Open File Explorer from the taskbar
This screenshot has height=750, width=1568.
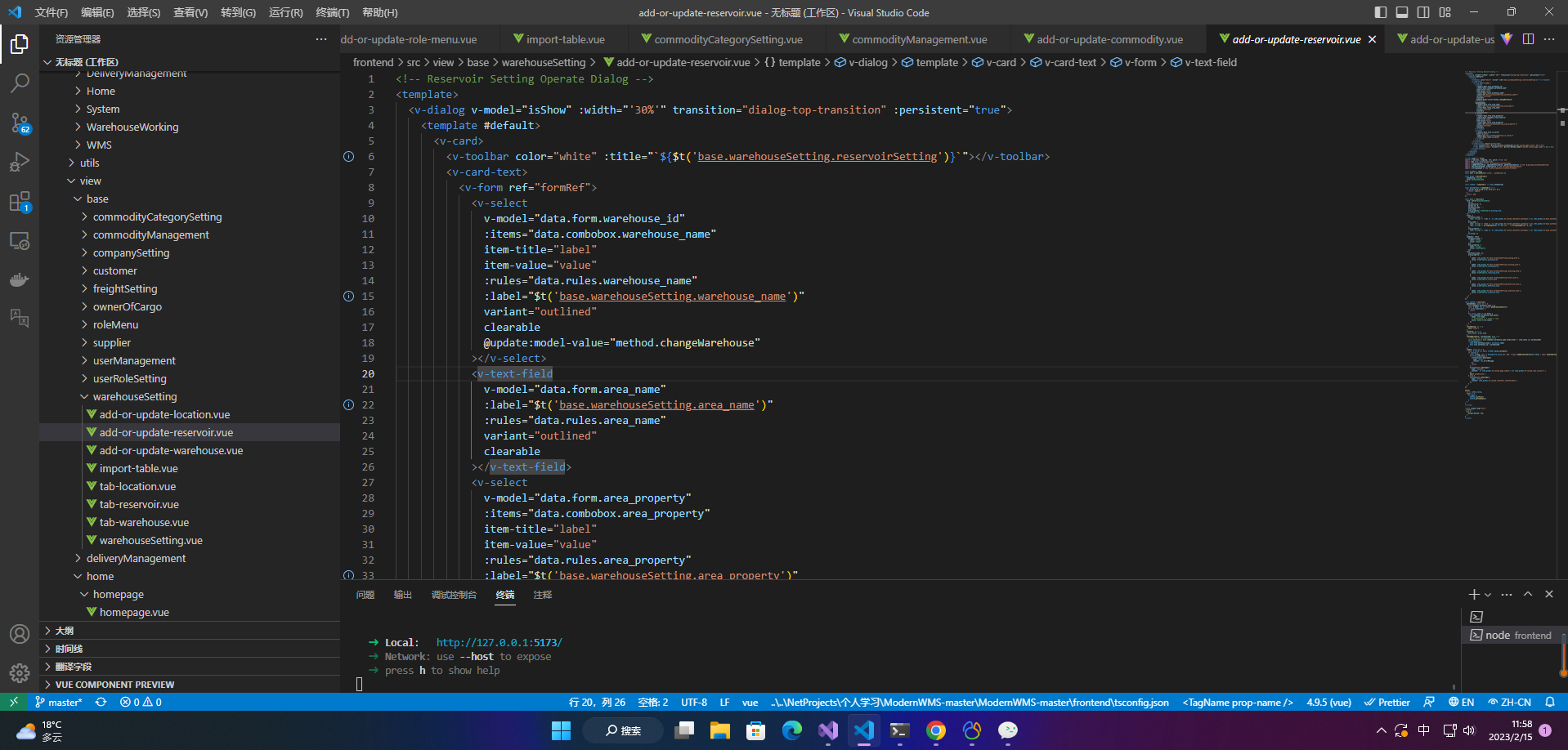719,730
